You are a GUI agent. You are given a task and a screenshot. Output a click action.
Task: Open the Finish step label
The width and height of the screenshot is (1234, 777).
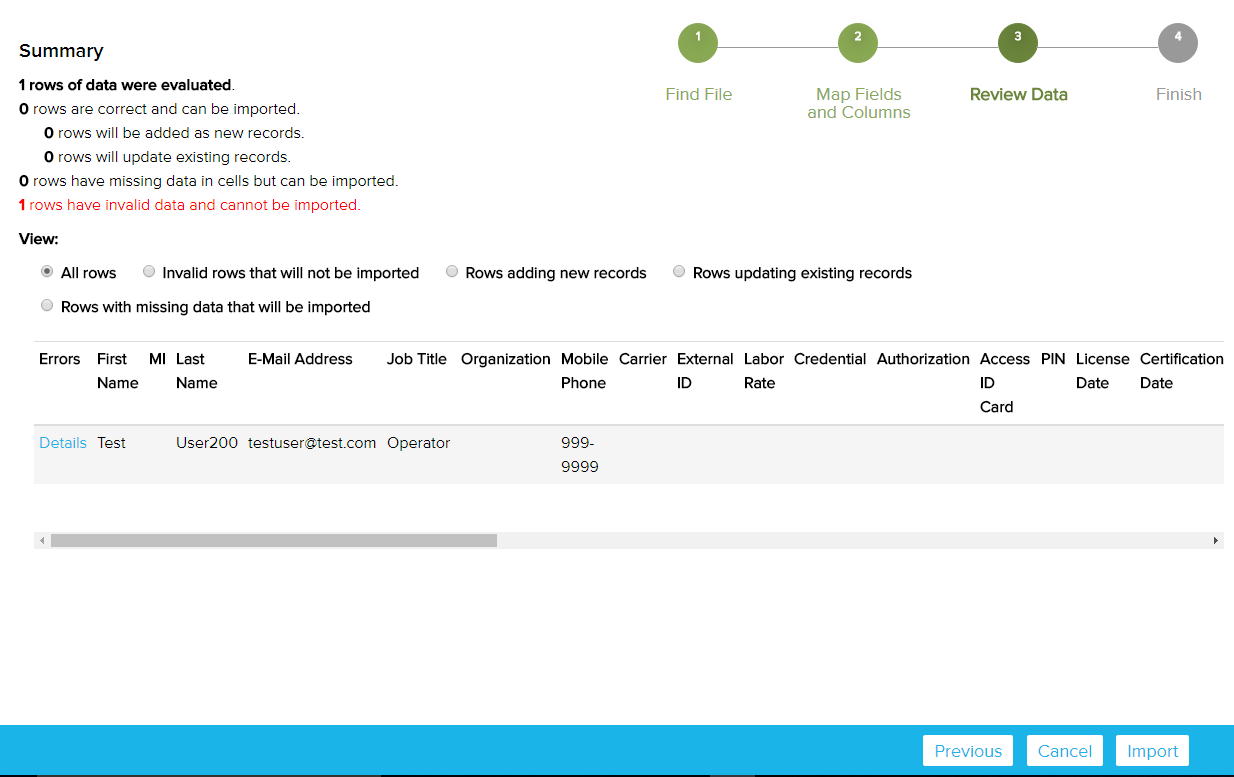pos(1178,94)
